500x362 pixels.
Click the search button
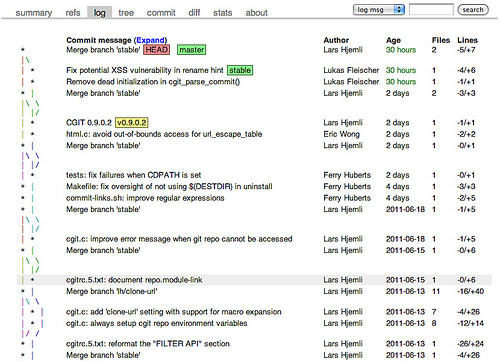pos(473,10)
